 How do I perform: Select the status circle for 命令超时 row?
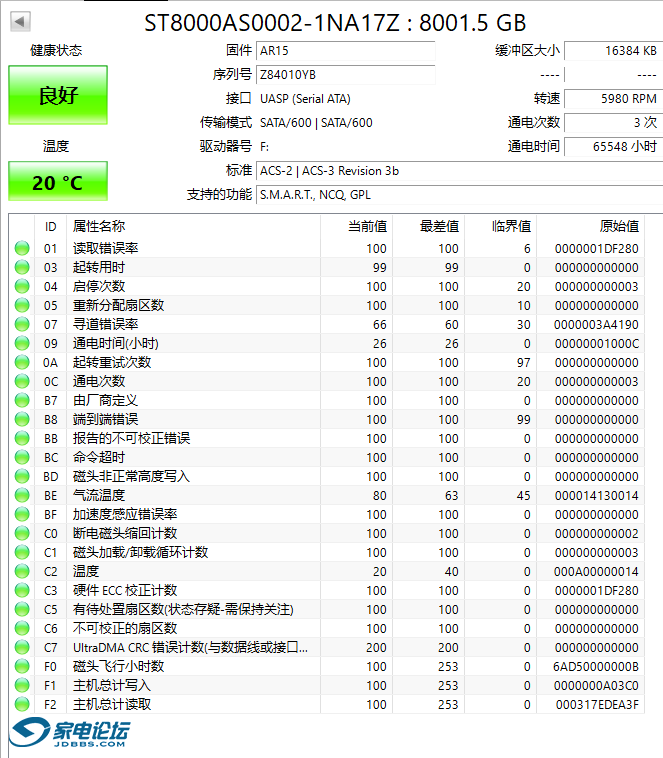coord(22,457)
